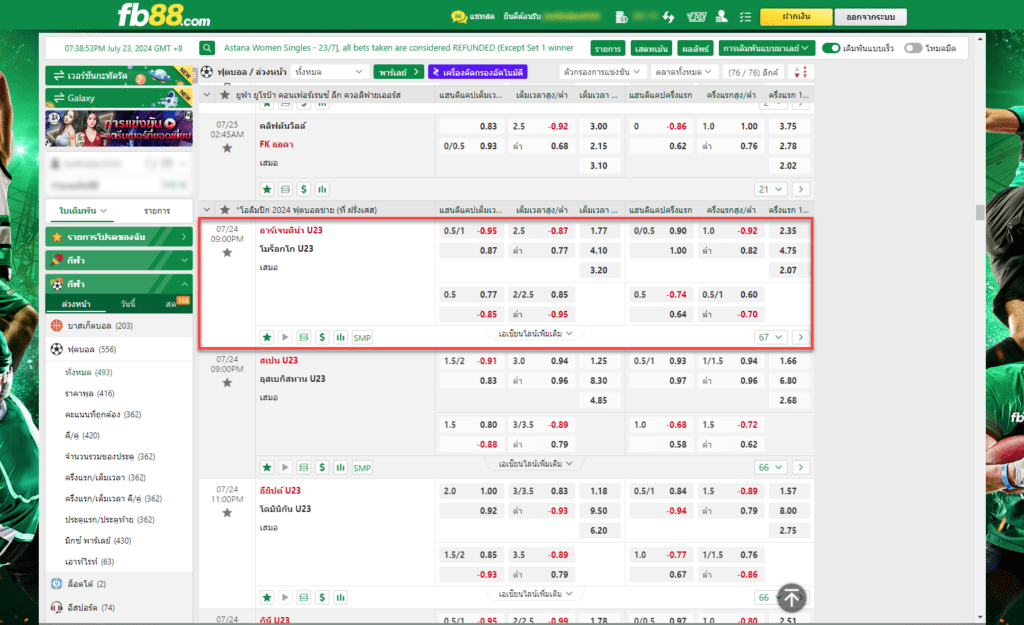Collapse the ยูฟ่า ยูโรป้า league section chevron
Screen dimensions: 1024x625
pyautogui.click(x=207, y=95)
